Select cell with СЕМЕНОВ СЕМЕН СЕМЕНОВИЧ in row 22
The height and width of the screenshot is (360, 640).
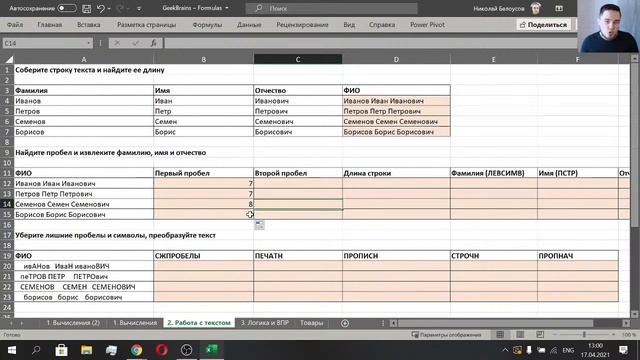click(84, 287)
